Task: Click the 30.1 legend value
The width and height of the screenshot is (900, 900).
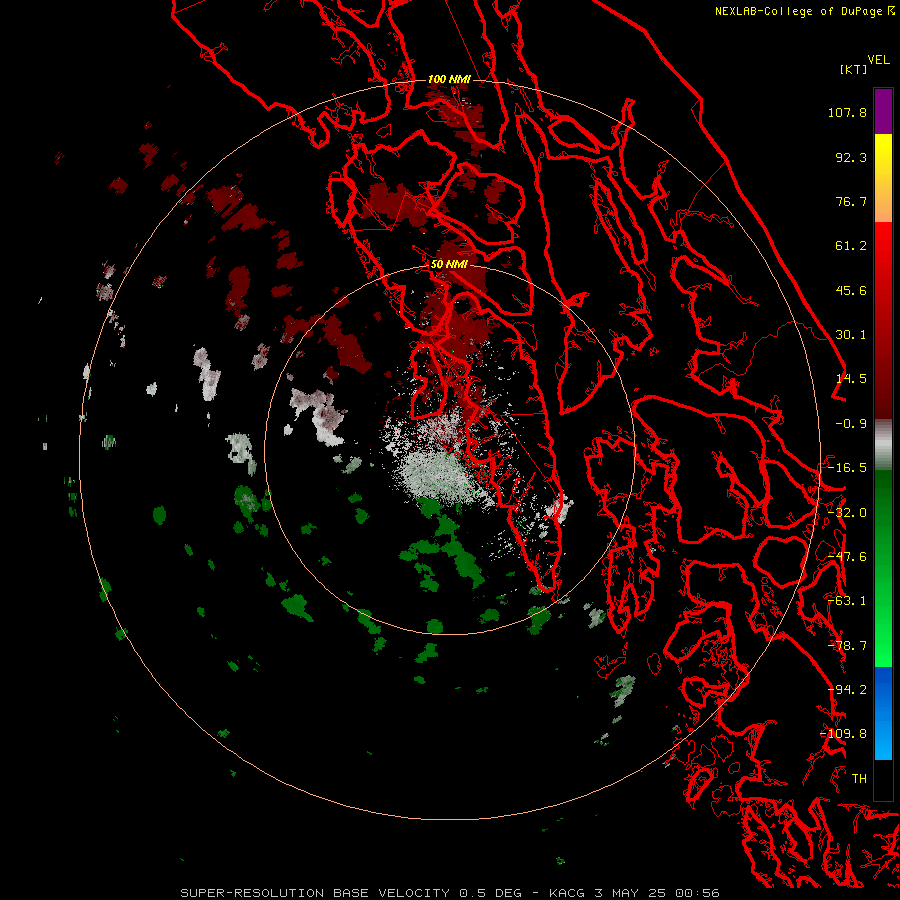Action: (x=851, y=335)
